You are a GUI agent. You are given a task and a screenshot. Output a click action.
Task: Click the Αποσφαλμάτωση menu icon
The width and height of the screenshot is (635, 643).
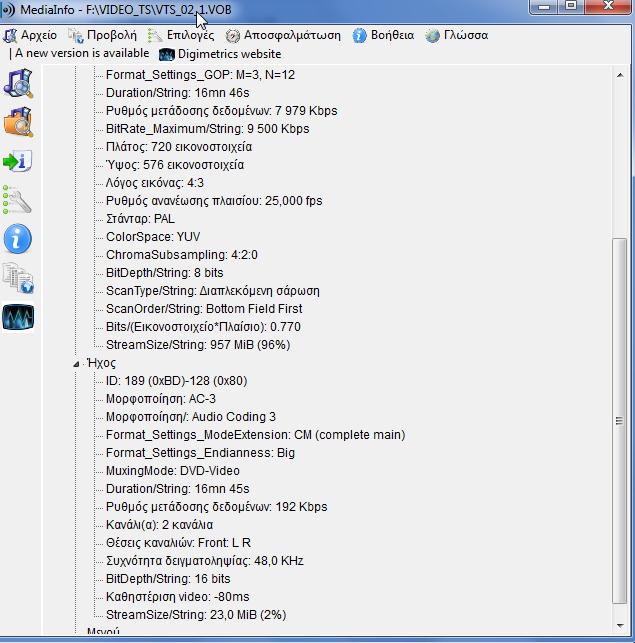click(233, 36)
